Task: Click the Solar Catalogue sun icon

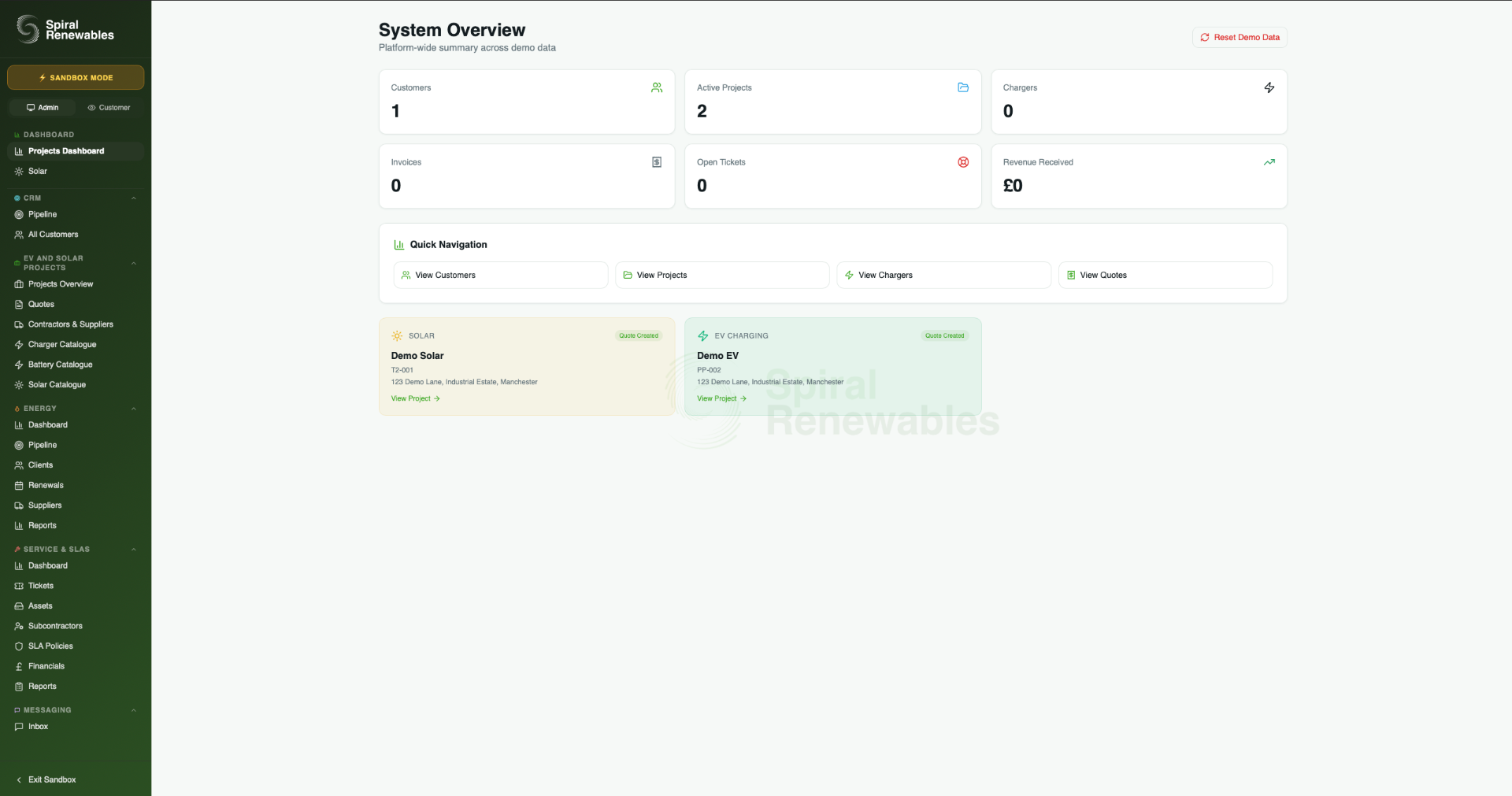Action: tap(19, 385)
